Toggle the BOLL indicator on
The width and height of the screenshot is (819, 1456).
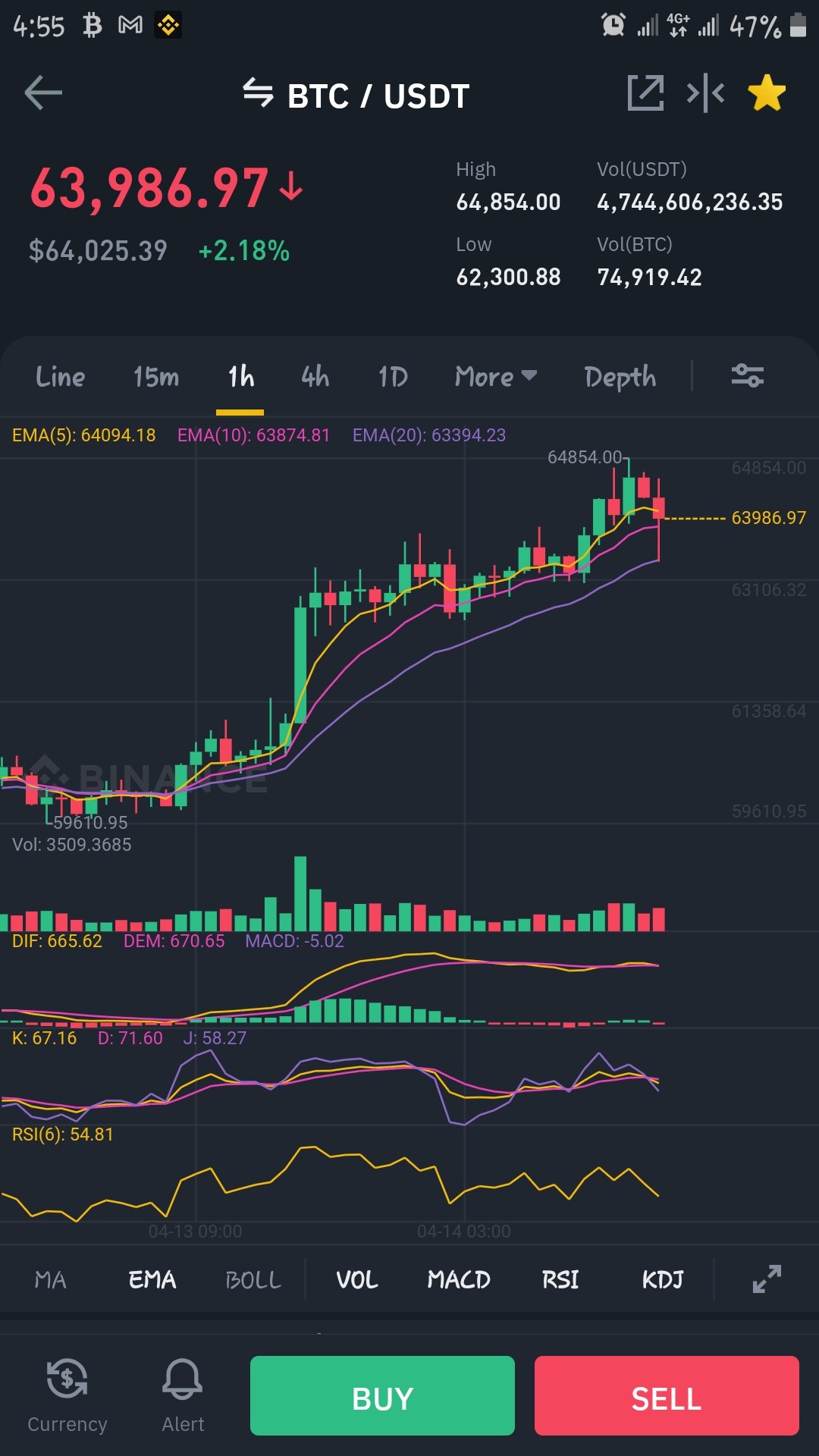[x=253, y=1280]
